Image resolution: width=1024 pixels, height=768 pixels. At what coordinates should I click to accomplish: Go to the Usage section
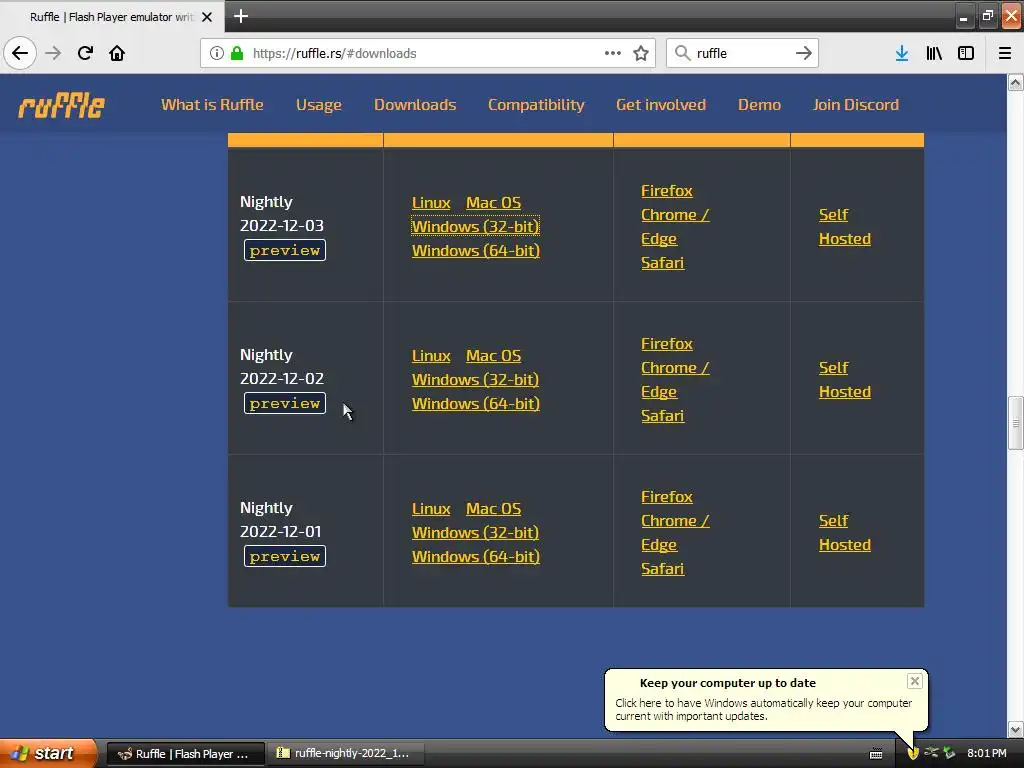pyautogui.click(x=319, y=105)
